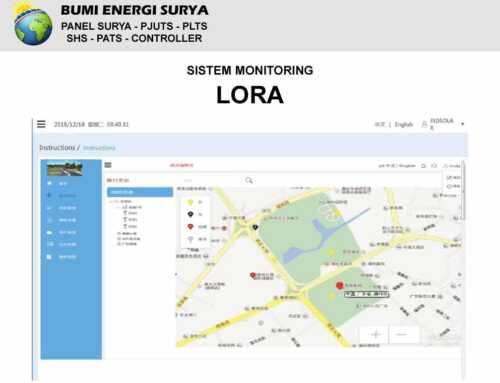The width and height of the screenshot is (500, 383).
Task: Click the large red marker in lower green area
Action: [340, 285]
